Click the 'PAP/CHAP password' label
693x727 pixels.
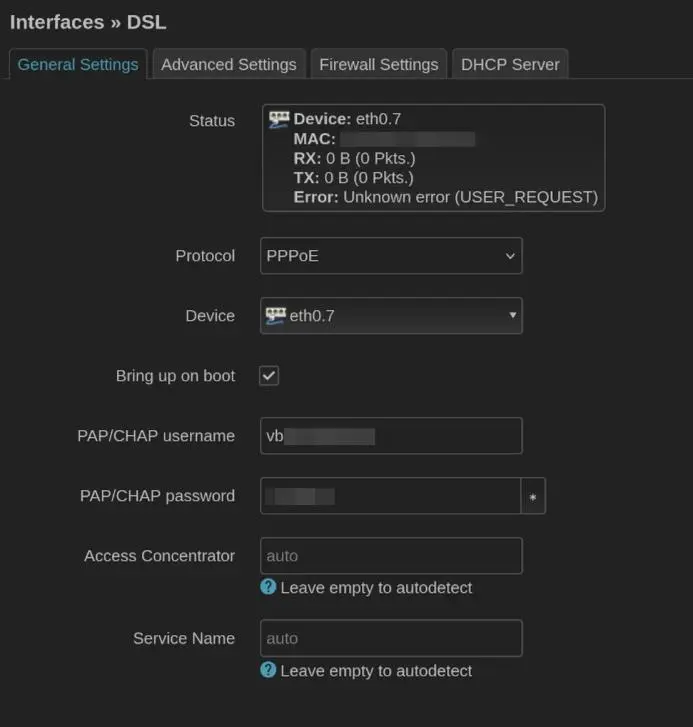[x=157, y=496]
